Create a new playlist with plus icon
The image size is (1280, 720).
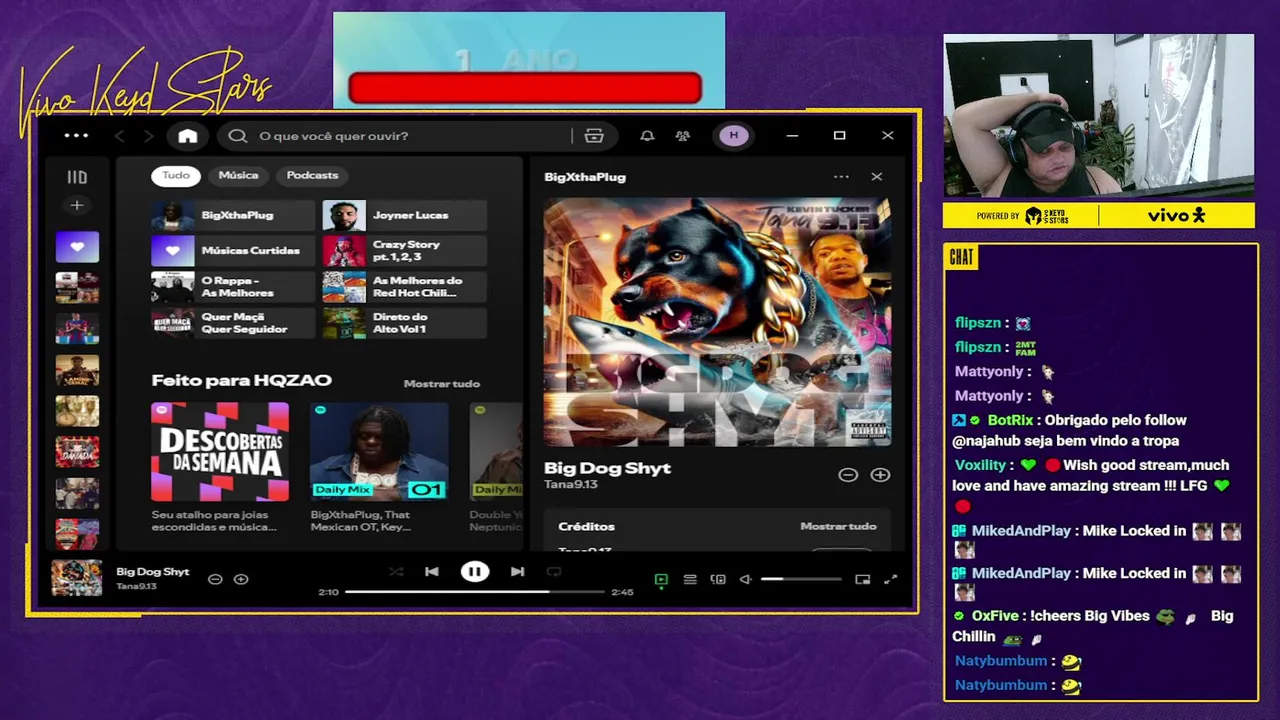(77, 205)
